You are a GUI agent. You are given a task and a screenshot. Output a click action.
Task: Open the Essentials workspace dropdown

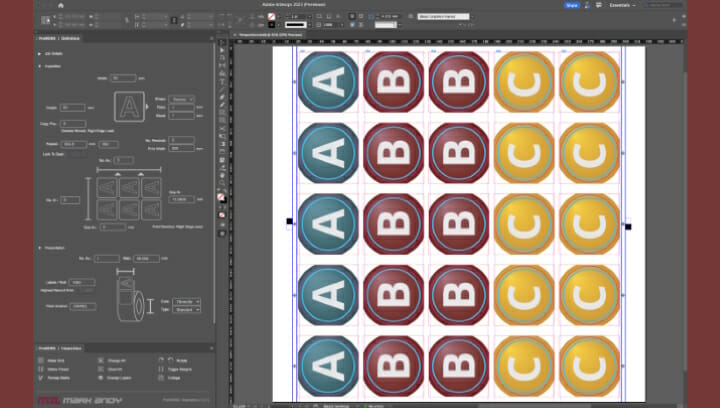tap(622, 5)
